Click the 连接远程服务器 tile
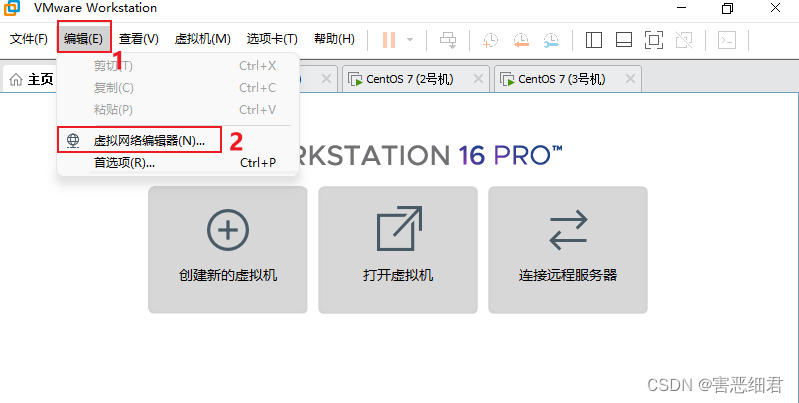 568,250
